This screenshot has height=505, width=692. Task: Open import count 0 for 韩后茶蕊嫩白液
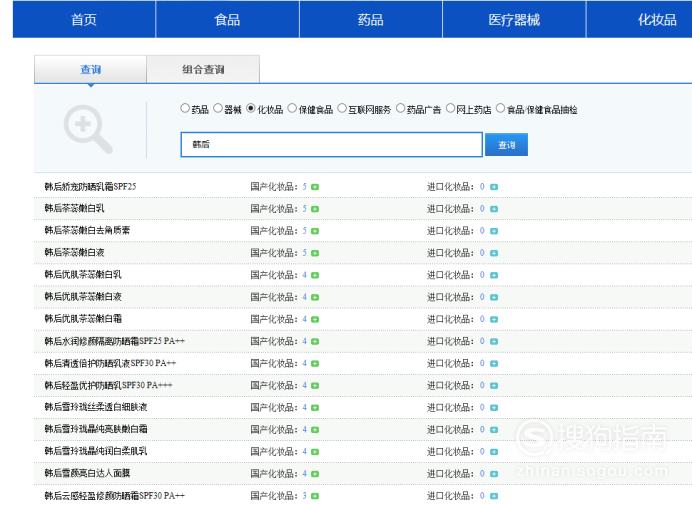pyautogui.click(x=482, y=253)
